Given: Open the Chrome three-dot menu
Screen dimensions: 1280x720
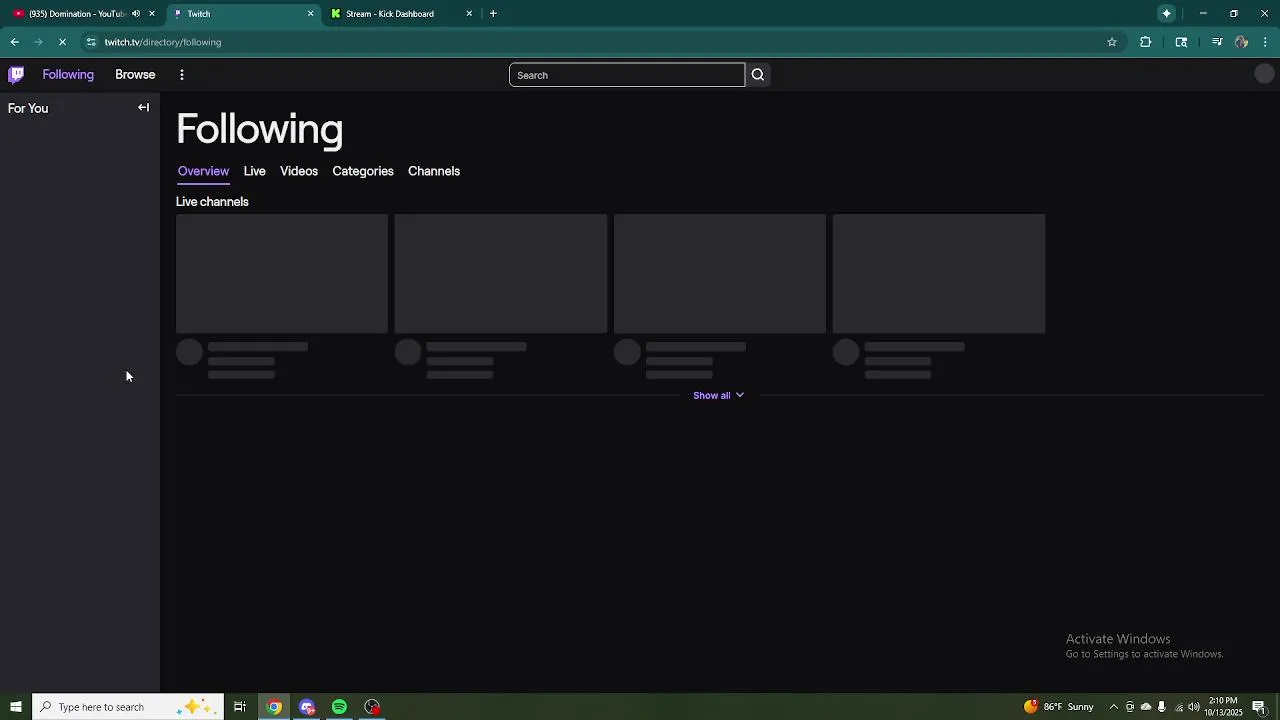Looking at the screenshot, I should point(1266,42).
